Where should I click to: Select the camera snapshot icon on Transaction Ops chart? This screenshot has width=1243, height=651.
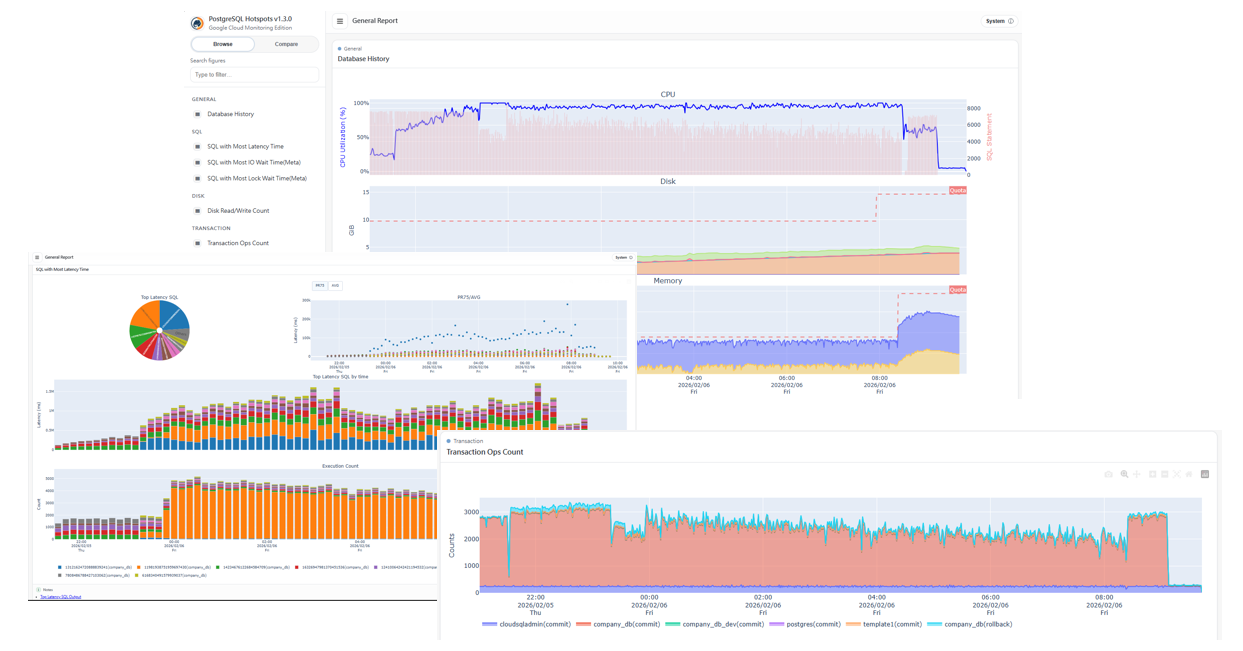click(x=1108, y=474)
